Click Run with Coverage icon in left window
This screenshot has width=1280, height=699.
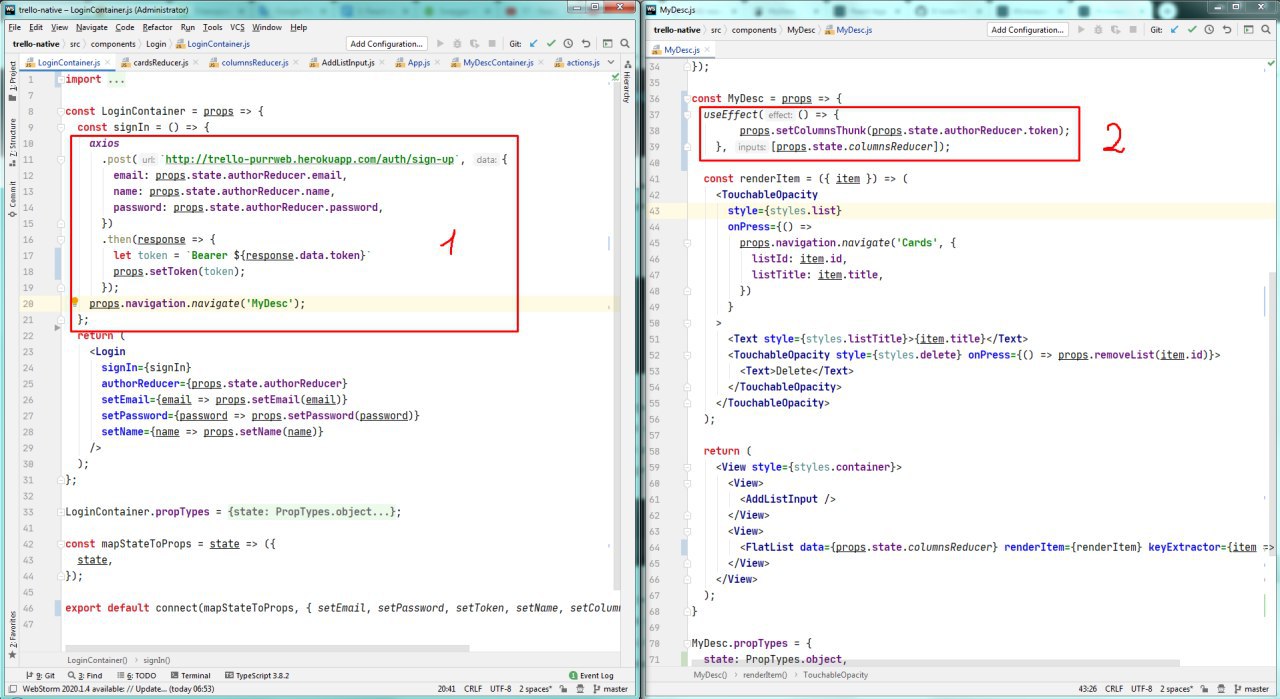473,44
